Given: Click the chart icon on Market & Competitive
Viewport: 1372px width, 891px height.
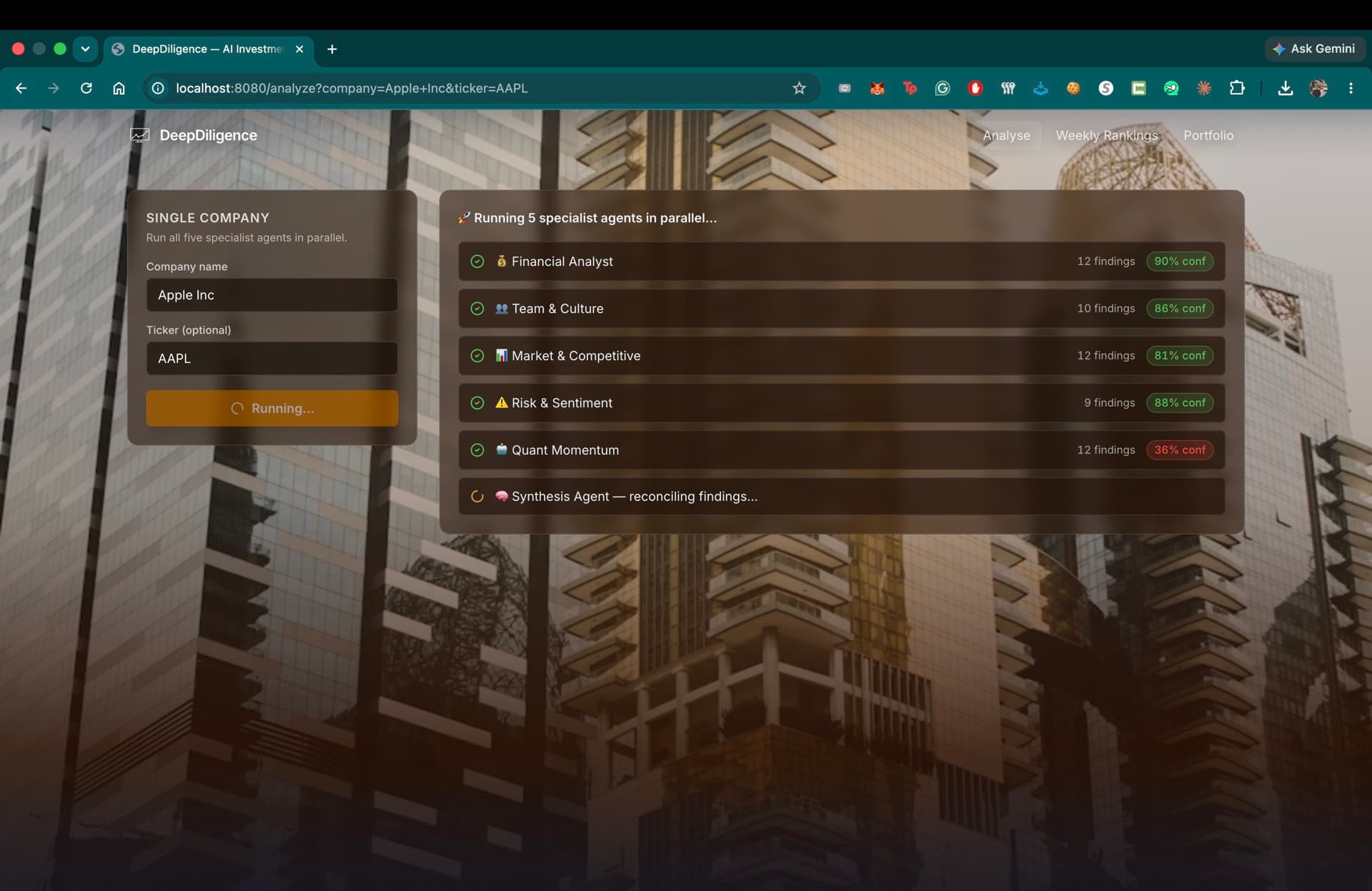Looking at the screenshot, I should [502, 355].
